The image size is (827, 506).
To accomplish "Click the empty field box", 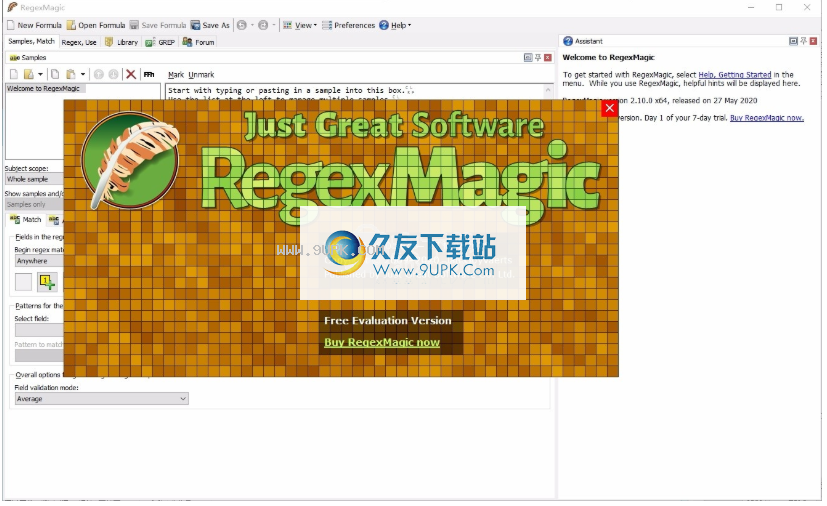I will coord(23,282).
